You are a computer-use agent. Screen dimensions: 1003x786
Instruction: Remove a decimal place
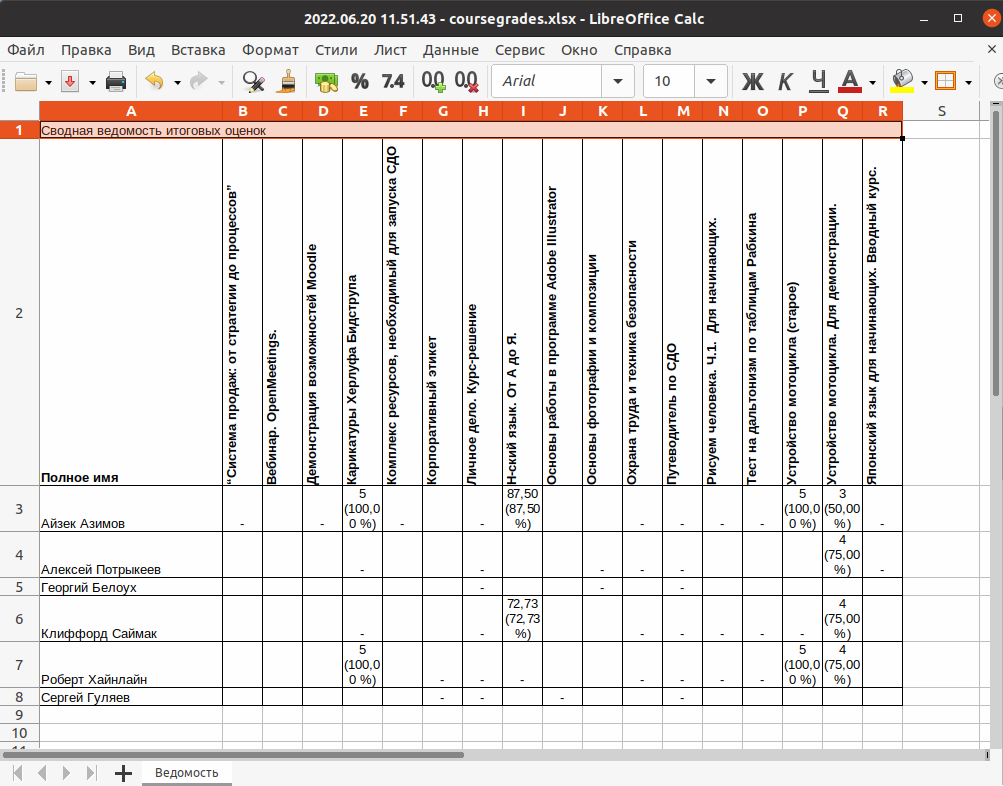[x=466, y=81]
